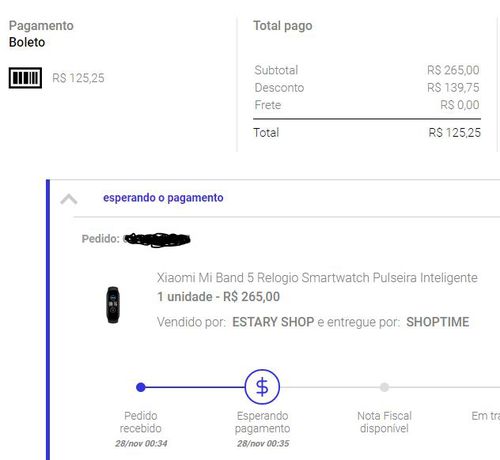
Task: Click the Frete R$ 0,00 value
Action: tap(460, 105)
